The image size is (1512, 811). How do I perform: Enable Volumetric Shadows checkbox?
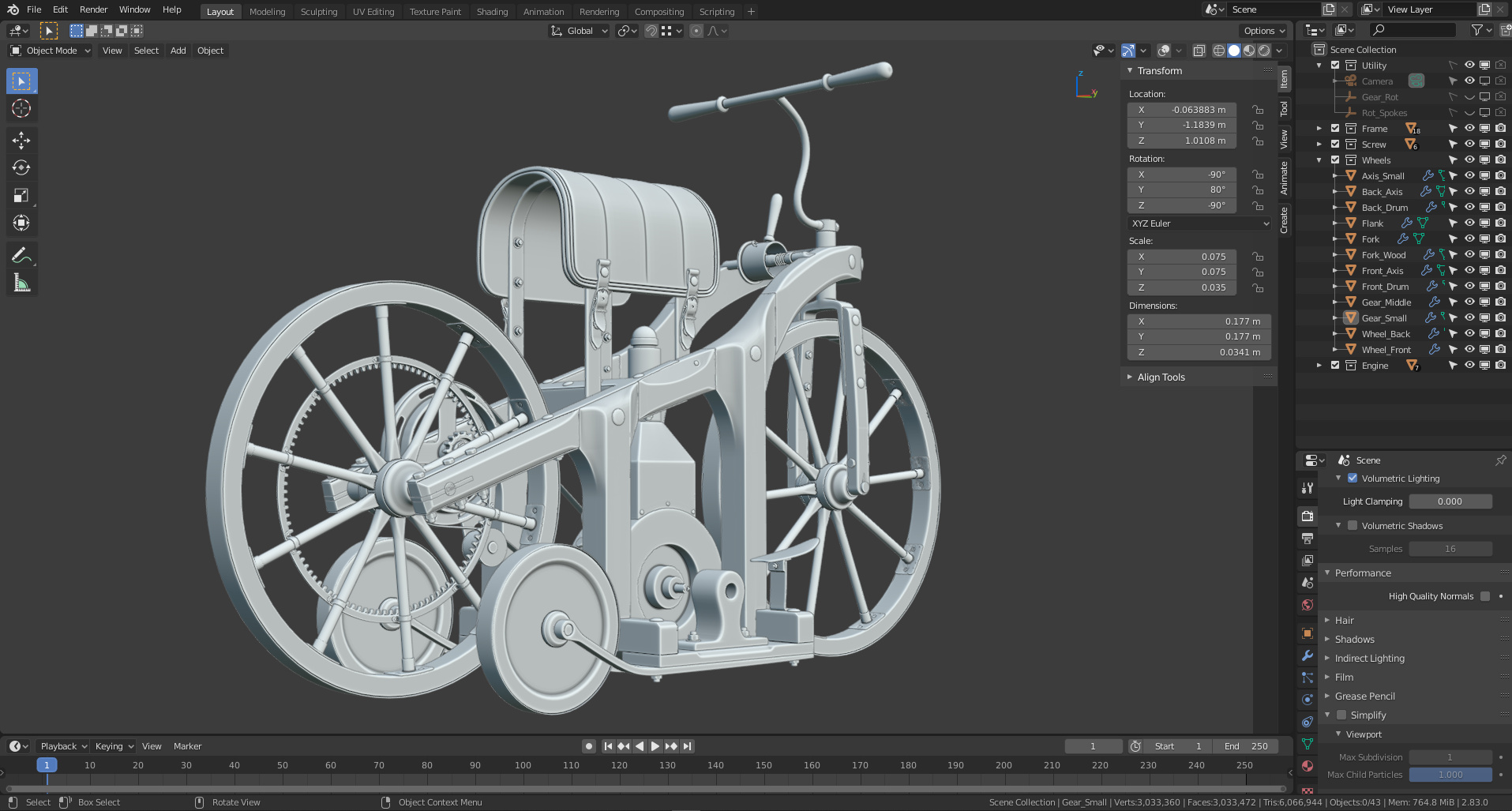(1353, 526)
